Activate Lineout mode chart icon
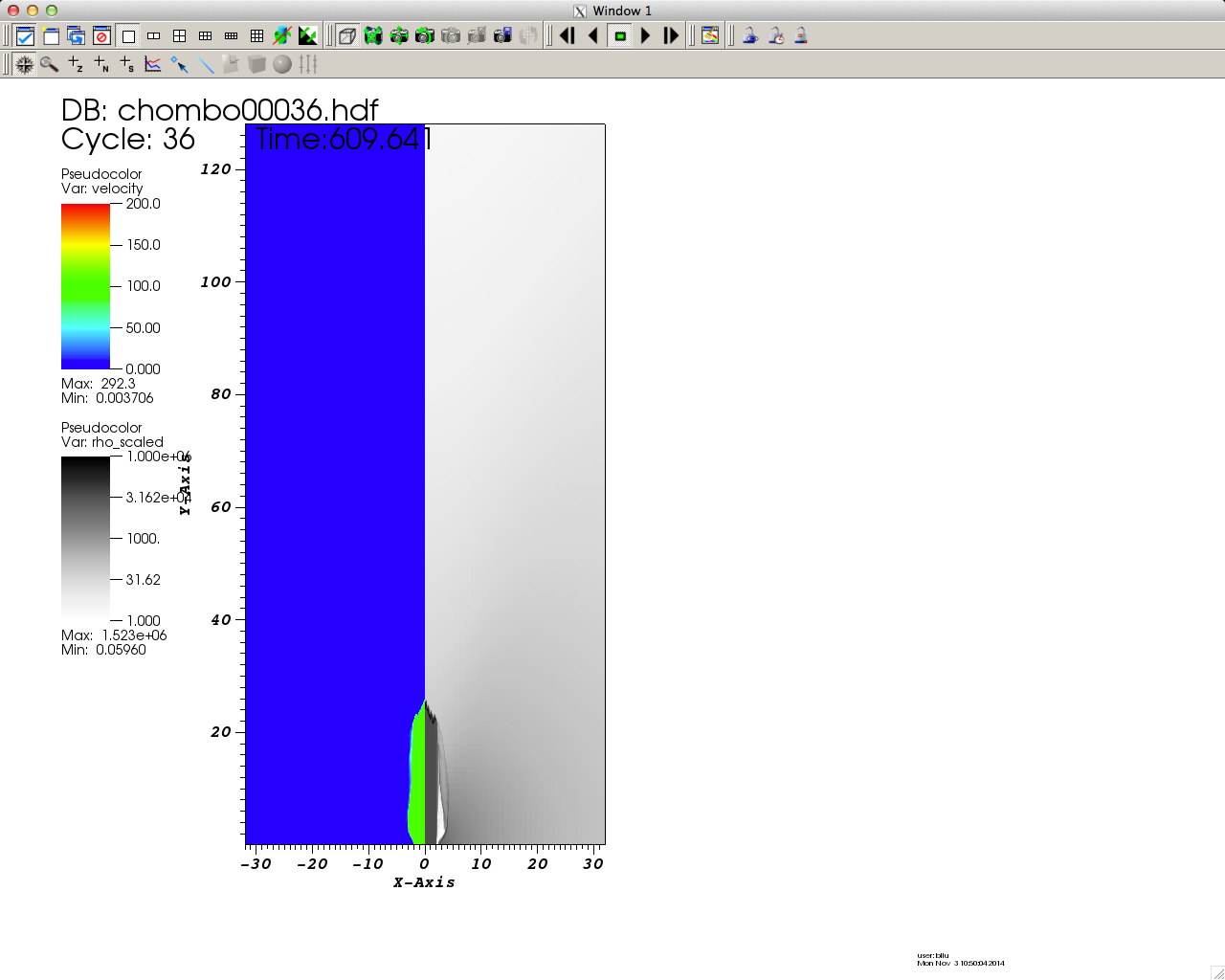This screenshot has height=980, width=1225. (x=153, y=64)
